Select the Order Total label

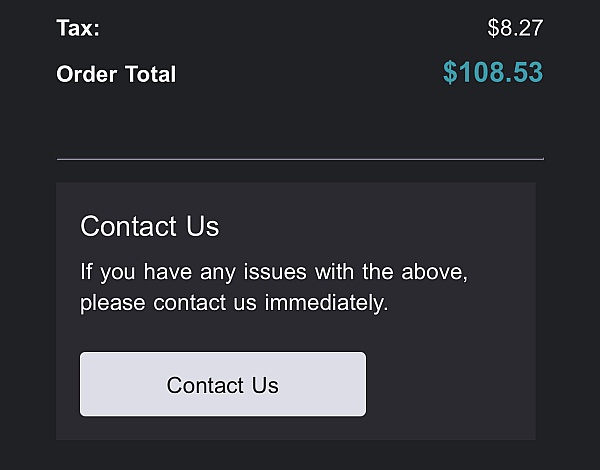[x=116, y=74]
